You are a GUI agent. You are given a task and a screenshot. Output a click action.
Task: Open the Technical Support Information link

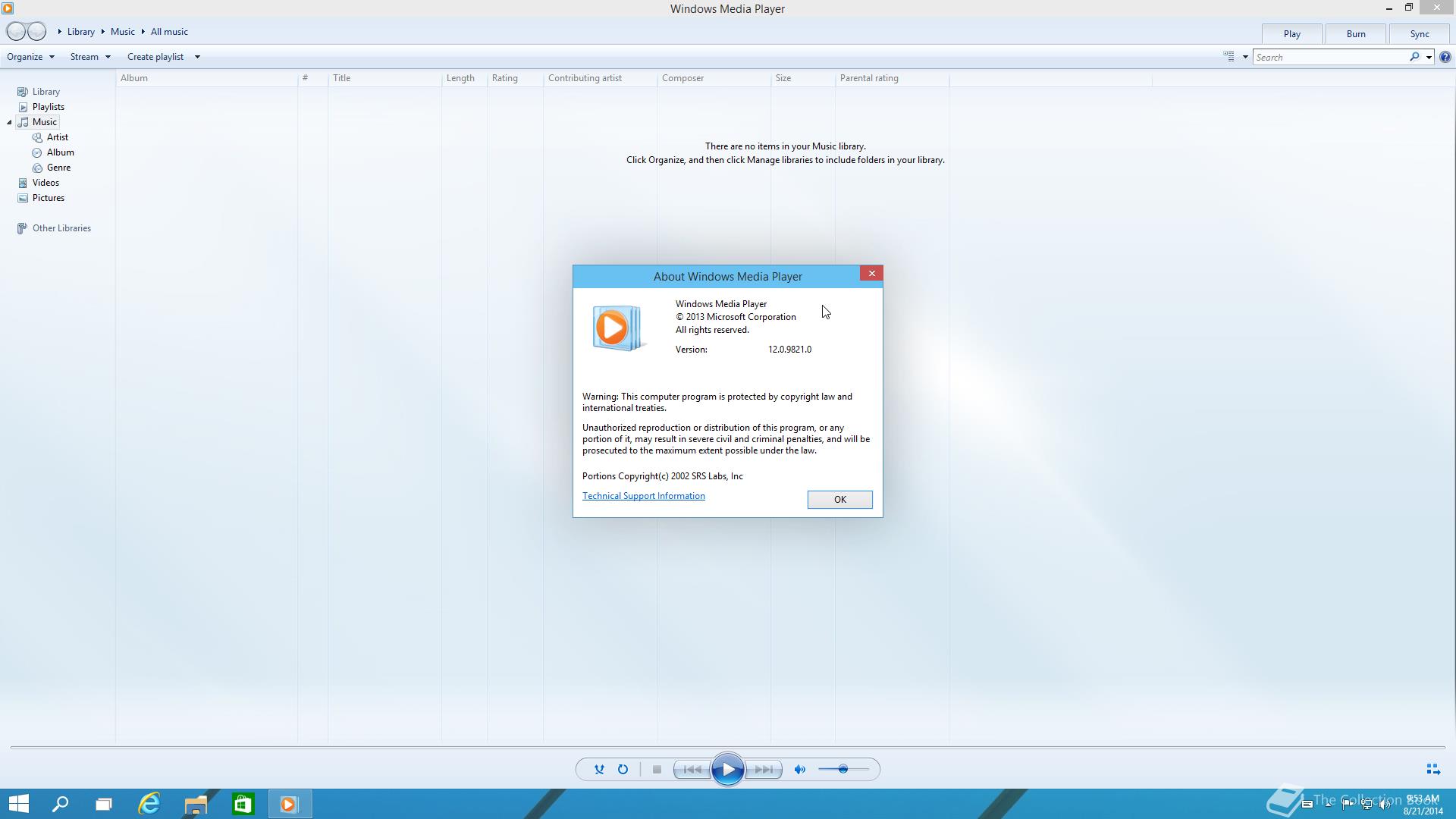pyautogui.click(x=644, y=496)
